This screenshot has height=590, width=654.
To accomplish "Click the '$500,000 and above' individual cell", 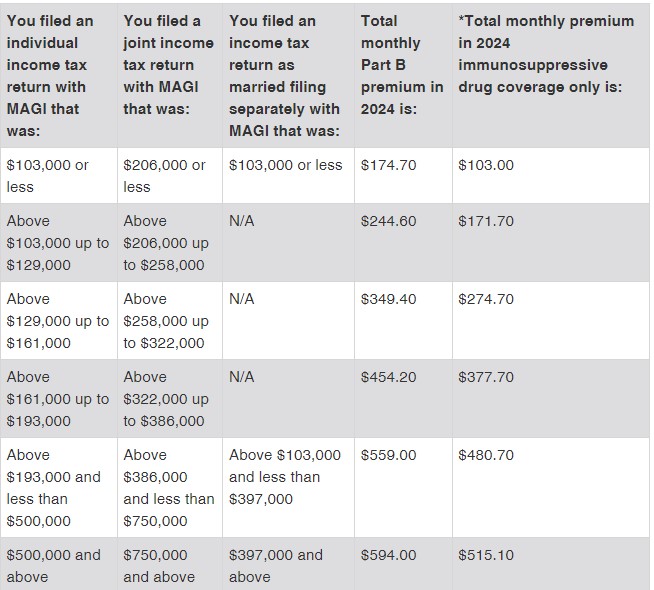I will pyautogui.click(x=54, y=565).
